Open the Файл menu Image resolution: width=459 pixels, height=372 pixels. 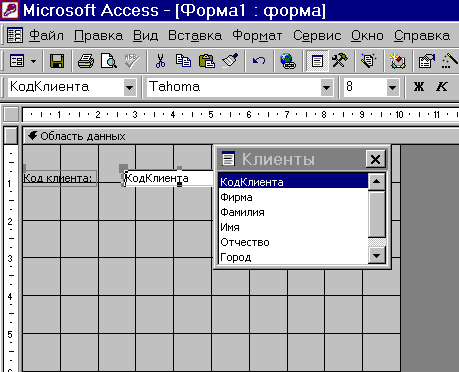46,35
